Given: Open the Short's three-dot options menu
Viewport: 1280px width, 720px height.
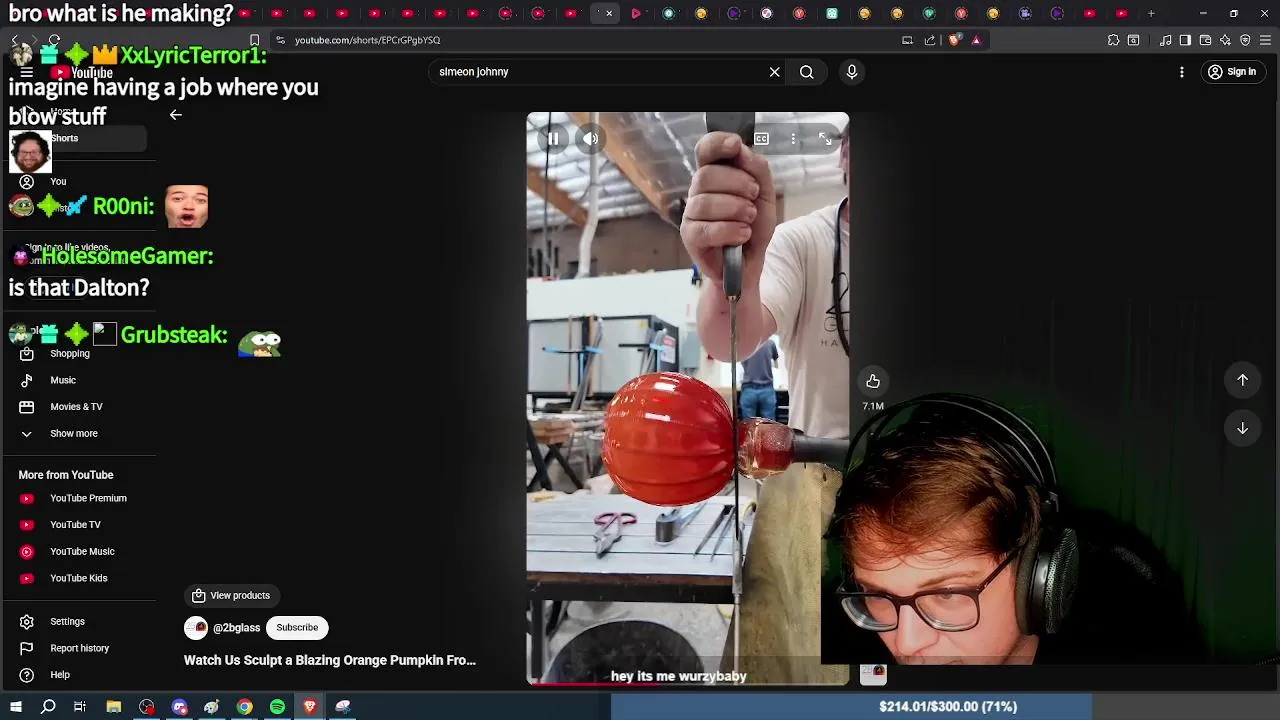Looking at the screenshot, I should [793, 139].
